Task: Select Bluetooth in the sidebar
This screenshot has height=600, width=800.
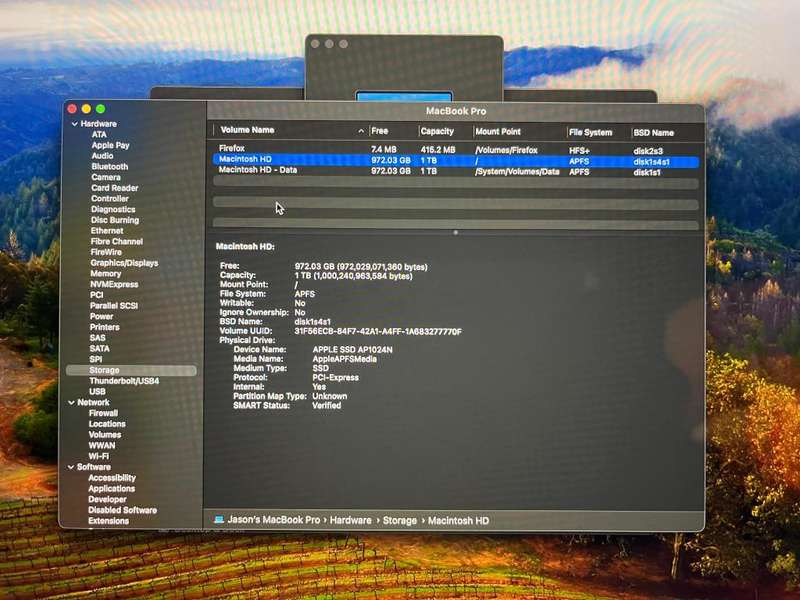Action: (110, 167)
